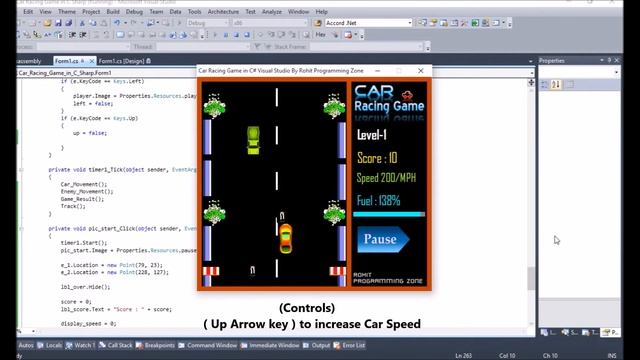Open the document tabs overflow dropdown arrow
Image resolution: width=640 pixels, height=360 pixels.
(531, 61)
